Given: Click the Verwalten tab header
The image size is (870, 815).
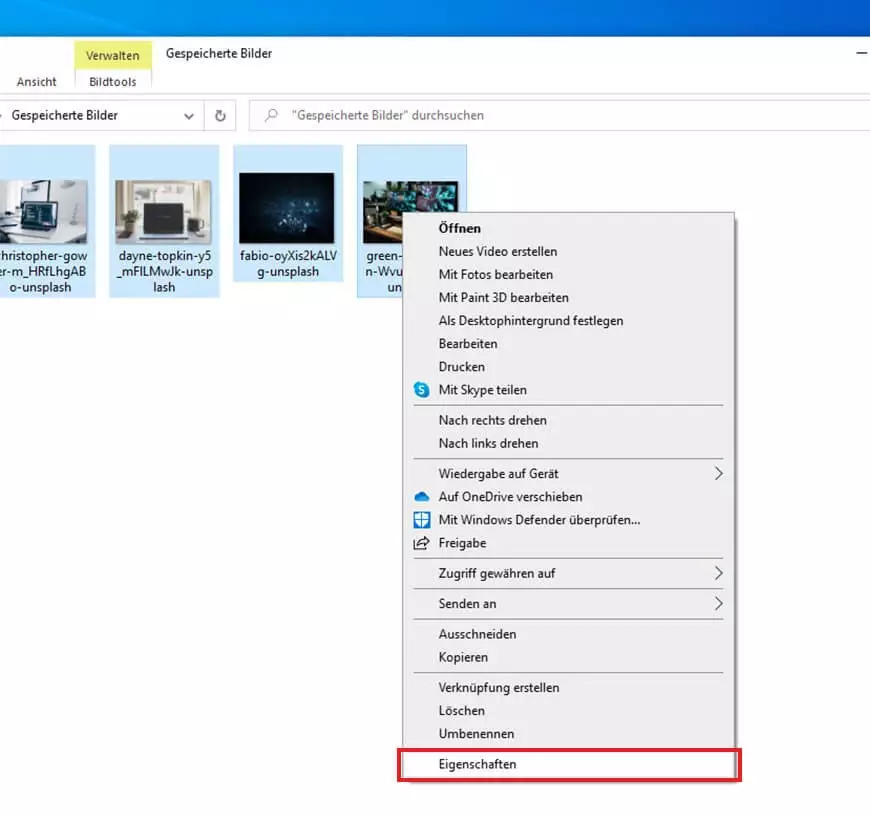Looking at the screenshot, I should [112, 56].
